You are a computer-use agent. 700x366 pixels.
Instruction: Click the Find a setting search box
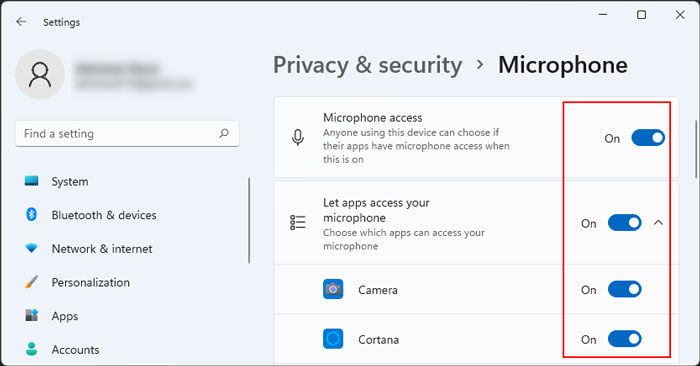coord(127,133)
